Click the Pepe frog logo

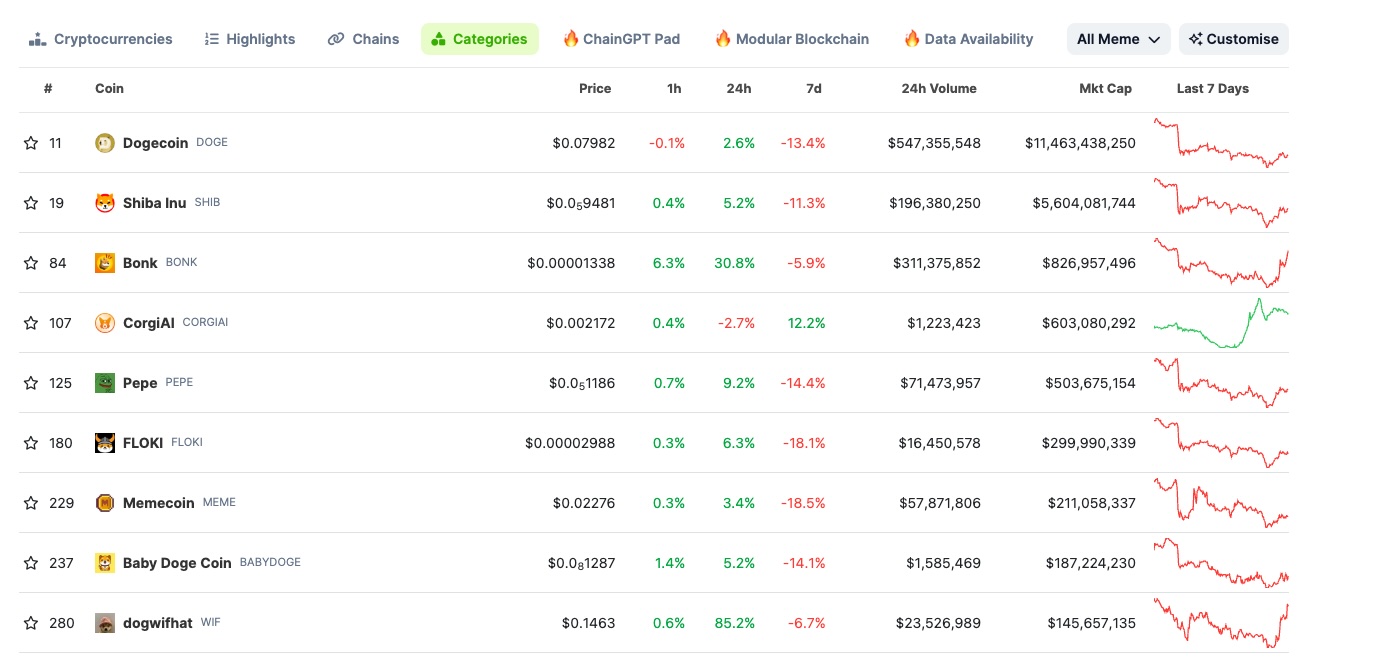coord(105,383)
